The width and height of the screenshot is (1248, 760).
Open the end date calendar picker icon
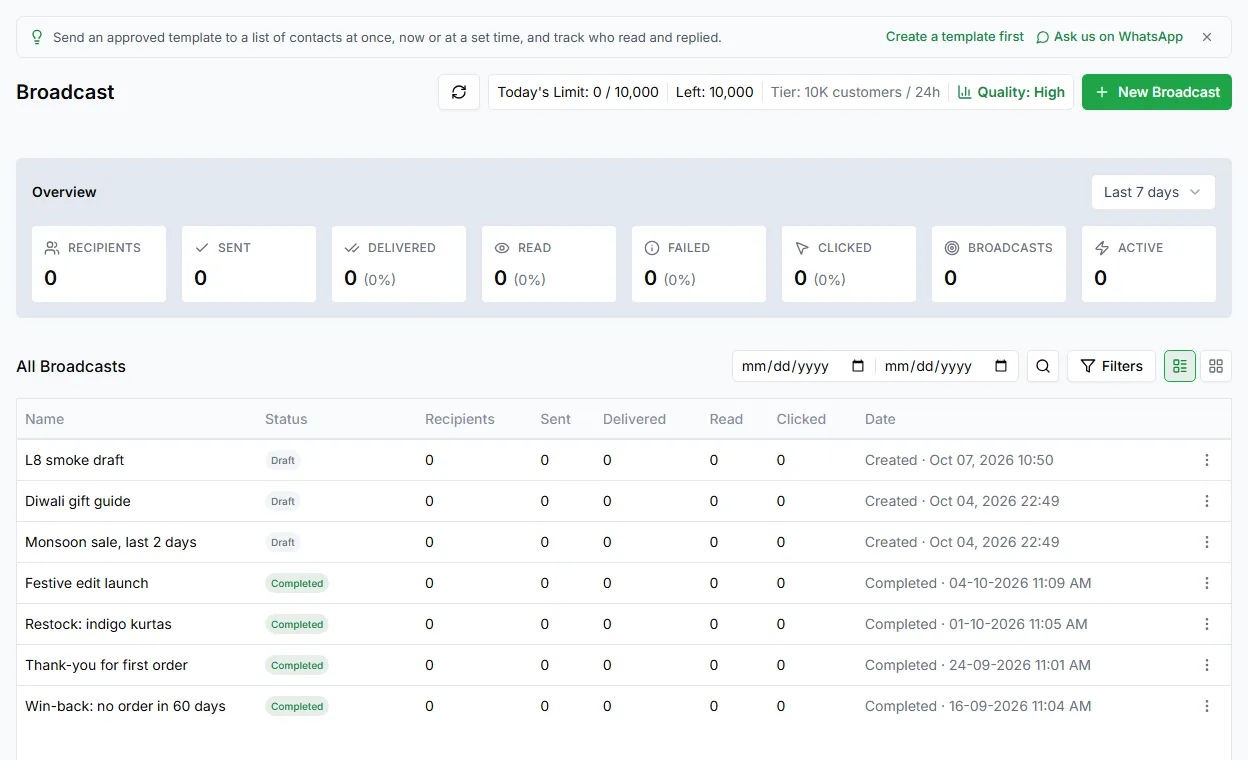[1001, 366]
